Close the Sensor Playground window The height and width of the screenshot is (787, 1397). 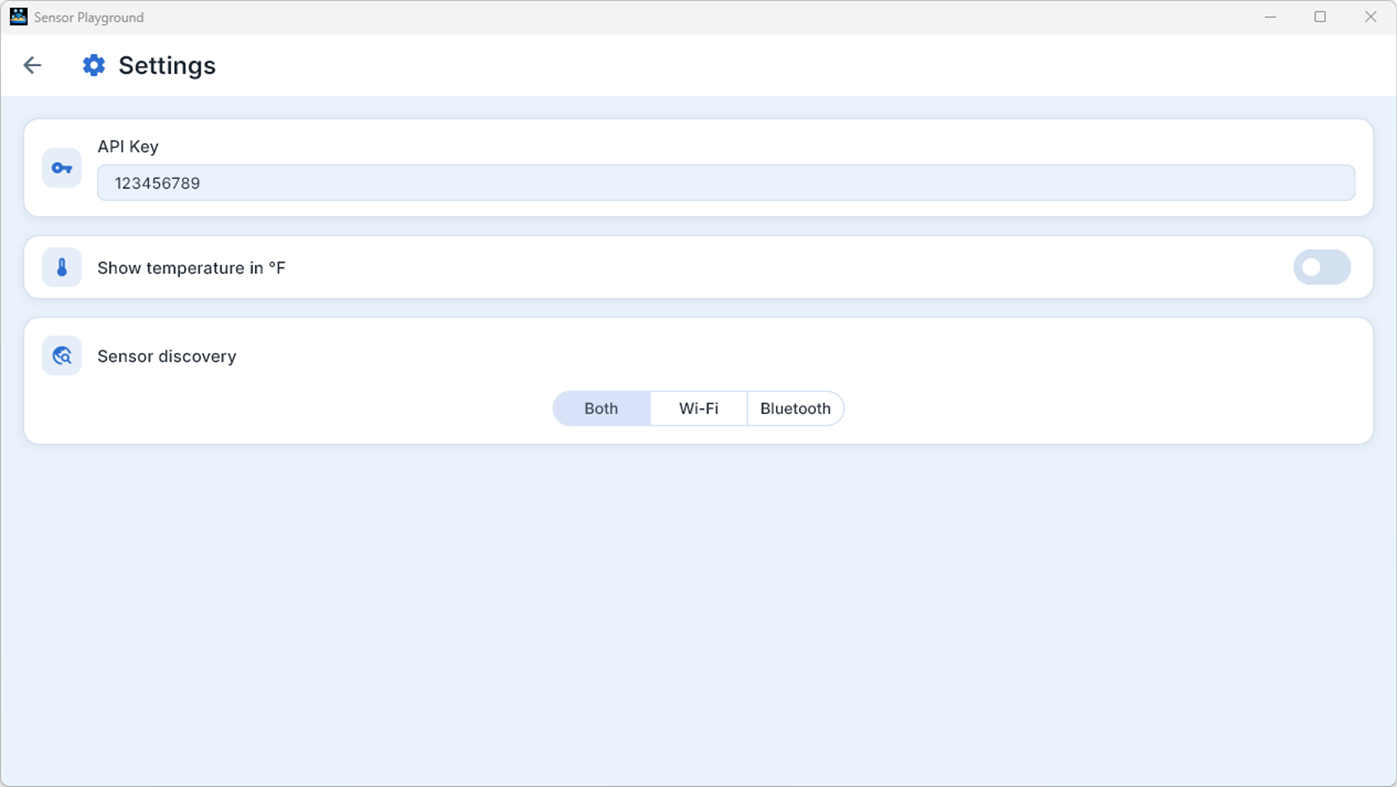pos(1371,17)
